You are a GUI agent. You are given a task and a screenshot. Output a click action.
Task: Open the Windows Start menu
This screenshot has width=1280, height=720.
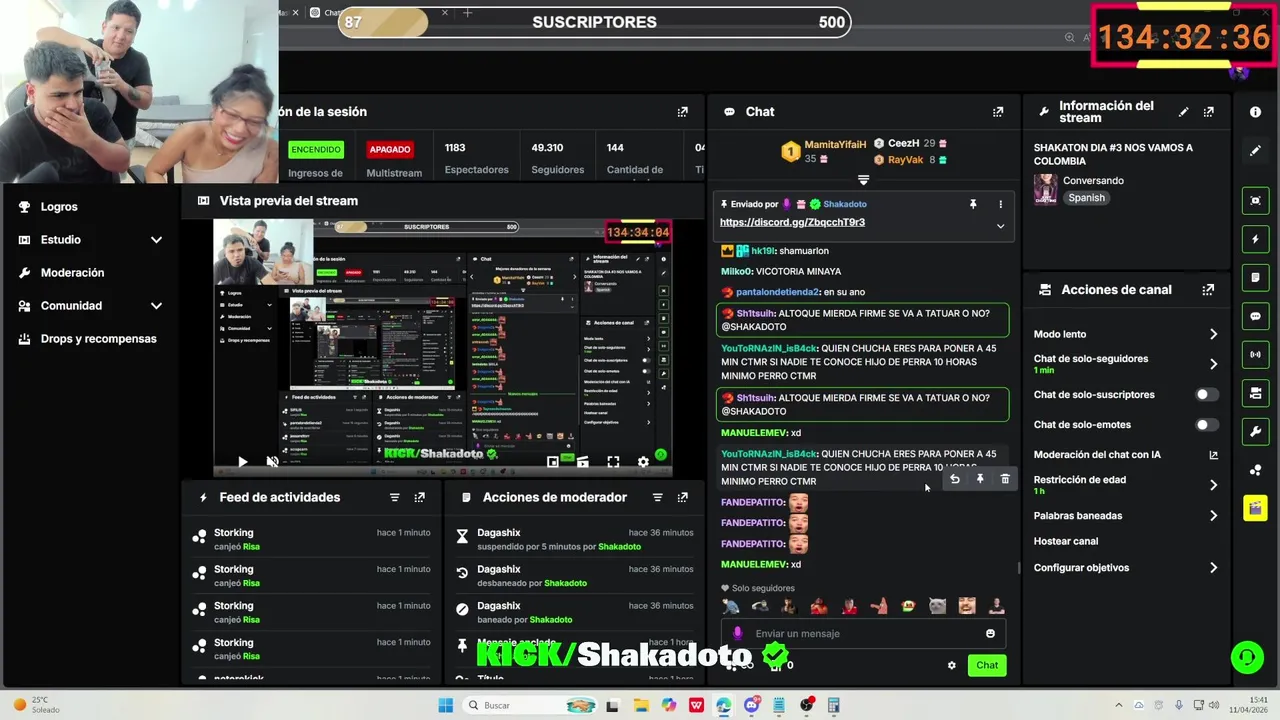(446, 705)
